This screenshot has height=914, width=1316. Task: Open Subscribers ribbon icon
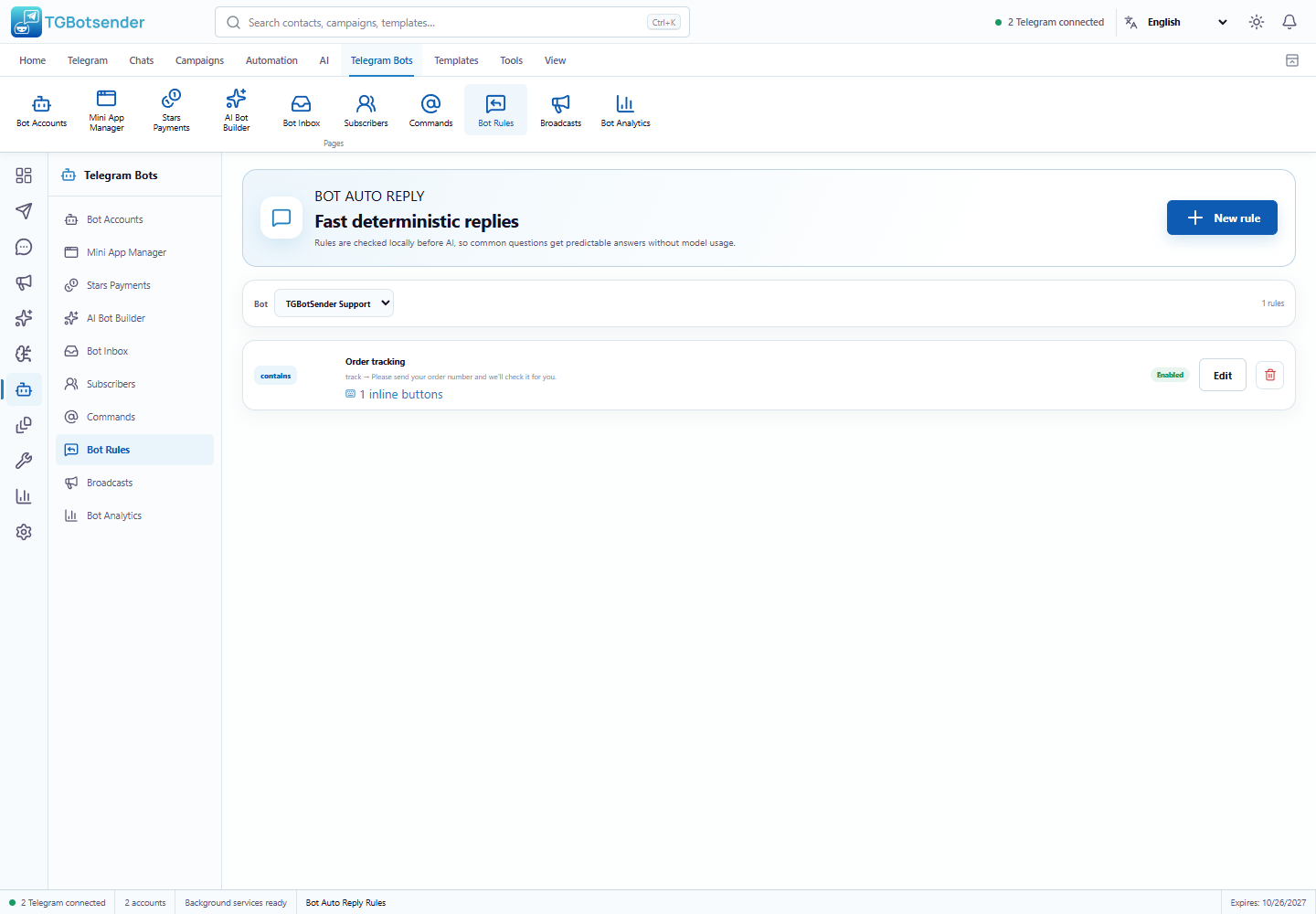[366, 110]
